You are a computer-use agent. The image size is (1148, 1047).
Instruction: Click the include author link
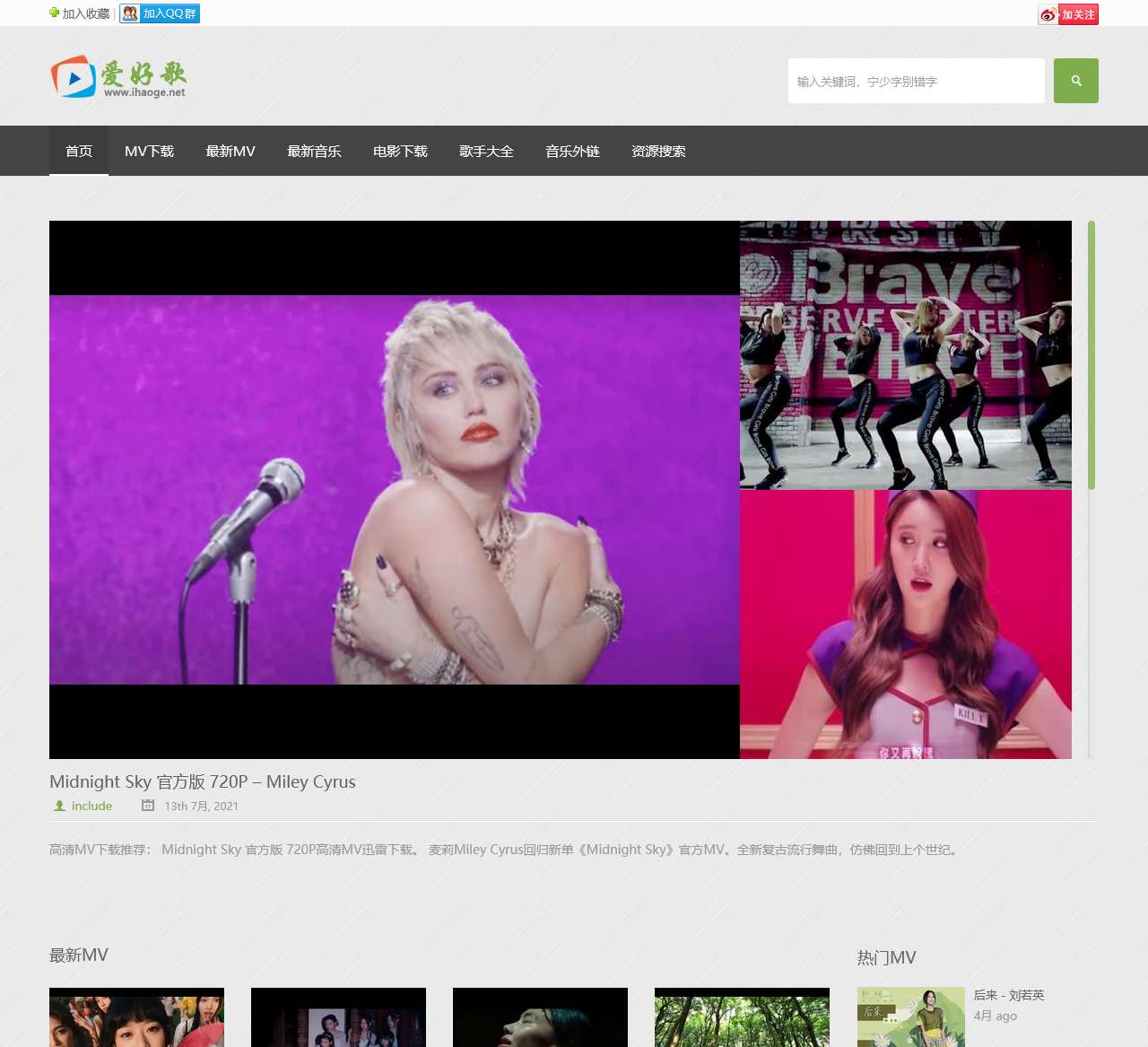click(x=91, y=806)
